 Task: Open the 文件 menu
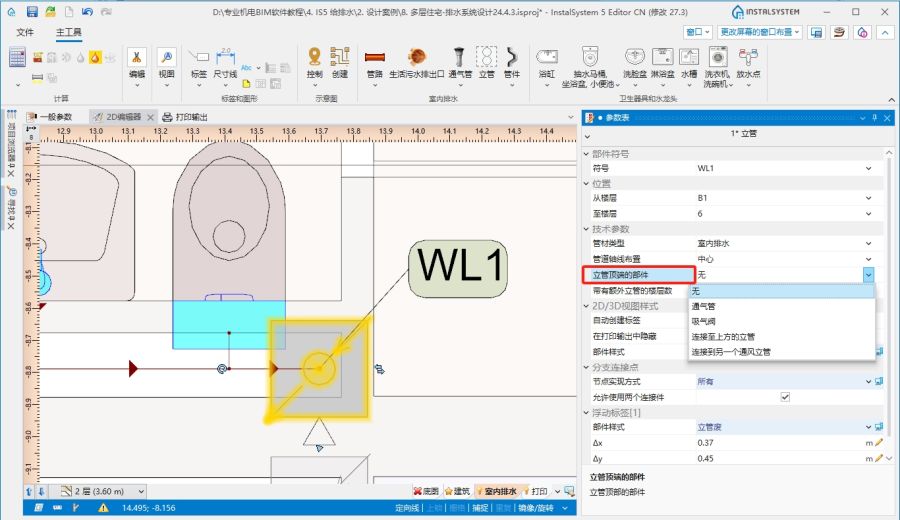[25, 32]
